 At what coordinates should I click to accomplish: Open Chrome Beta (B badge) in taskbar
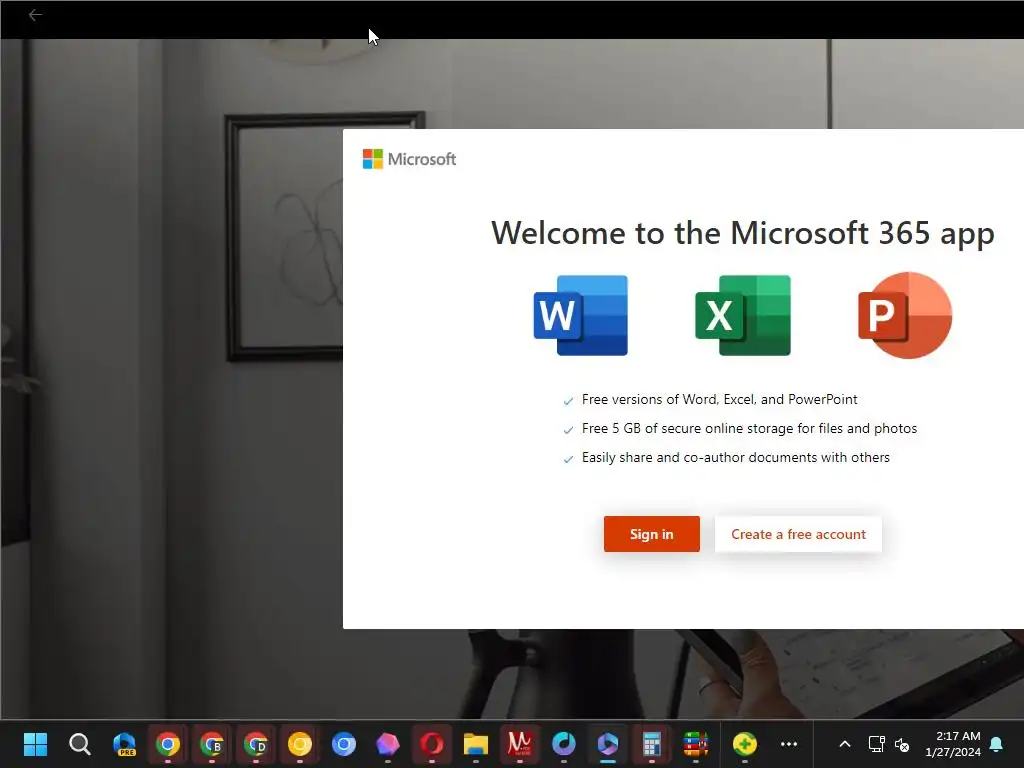pyautogui.click(x=212, y=744)
